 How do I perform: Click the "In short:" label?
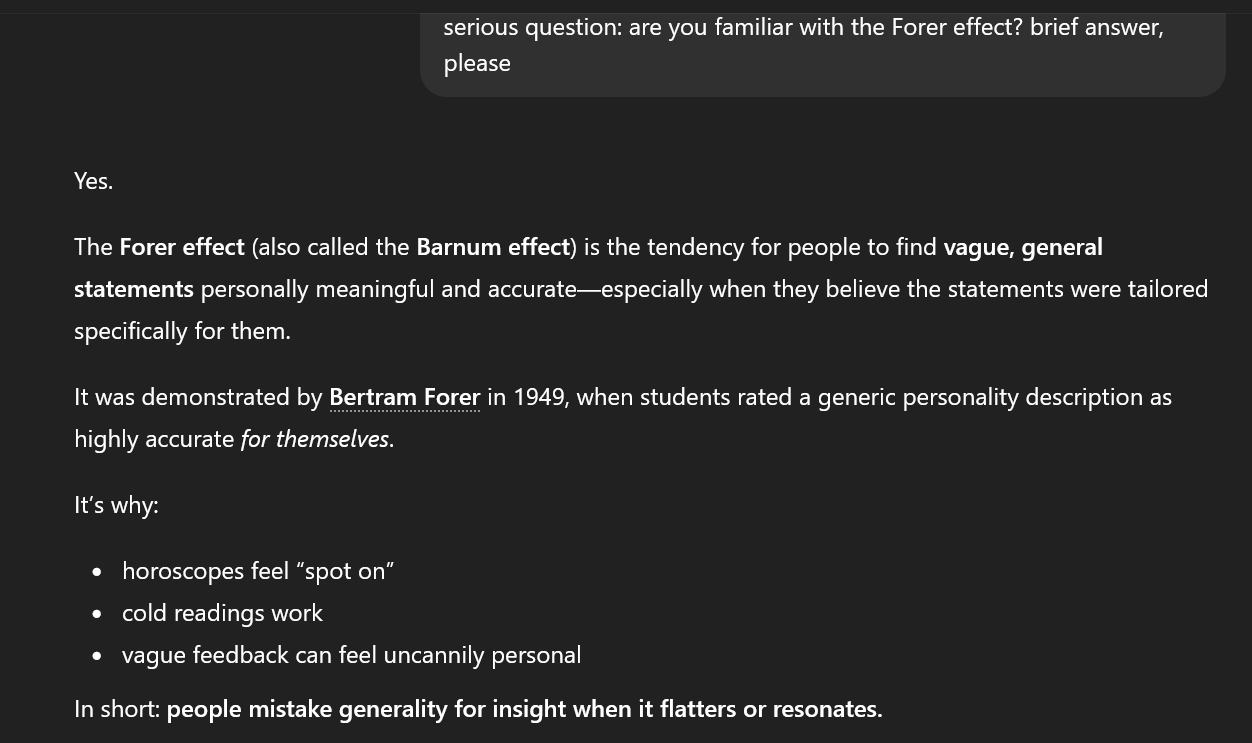(117, 709)
